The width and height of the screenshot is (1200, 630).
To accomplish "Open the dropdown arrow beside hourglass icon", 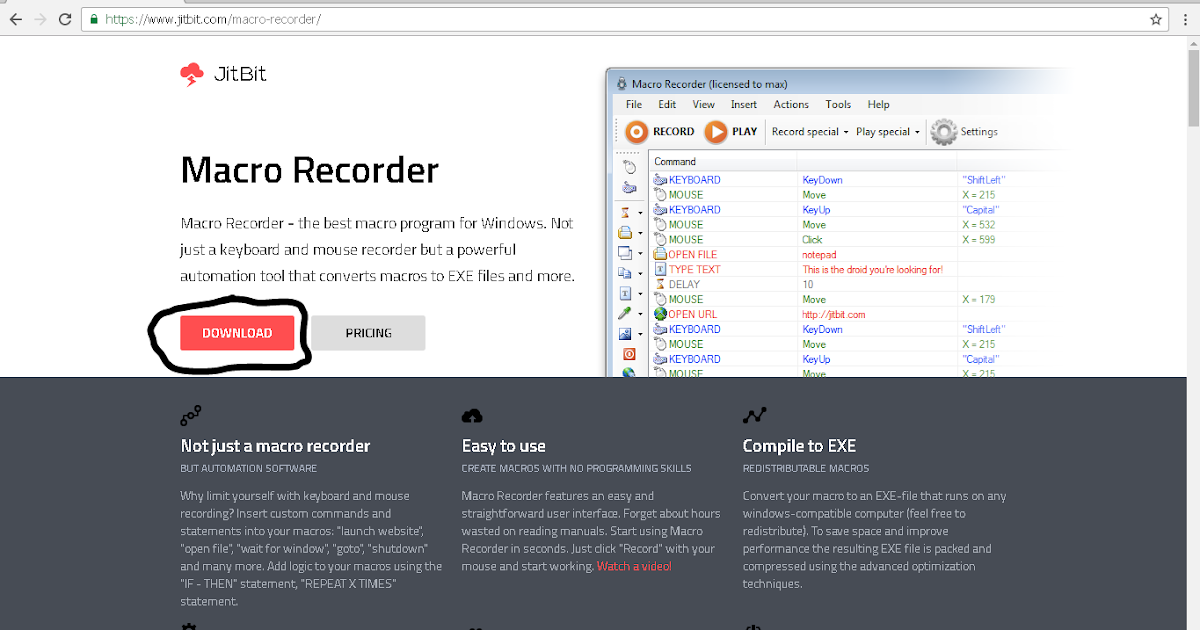I will [x=640, y=213].
